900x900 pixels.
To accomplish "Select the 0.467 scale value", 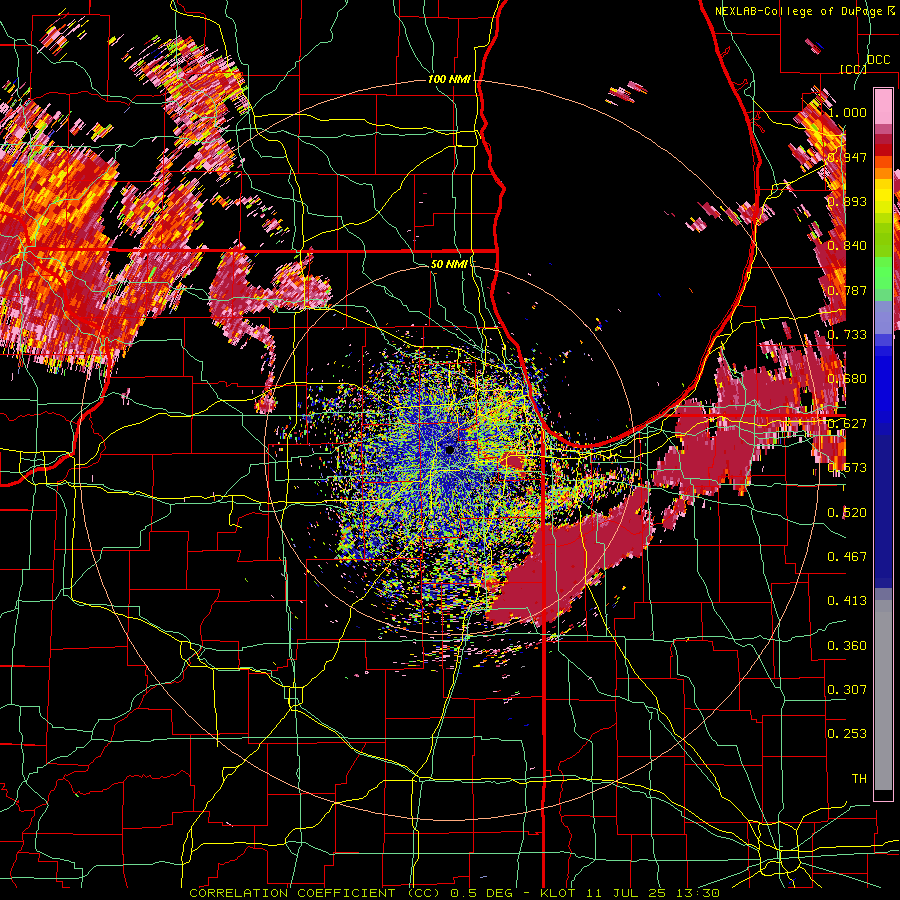I will (847, 557).
